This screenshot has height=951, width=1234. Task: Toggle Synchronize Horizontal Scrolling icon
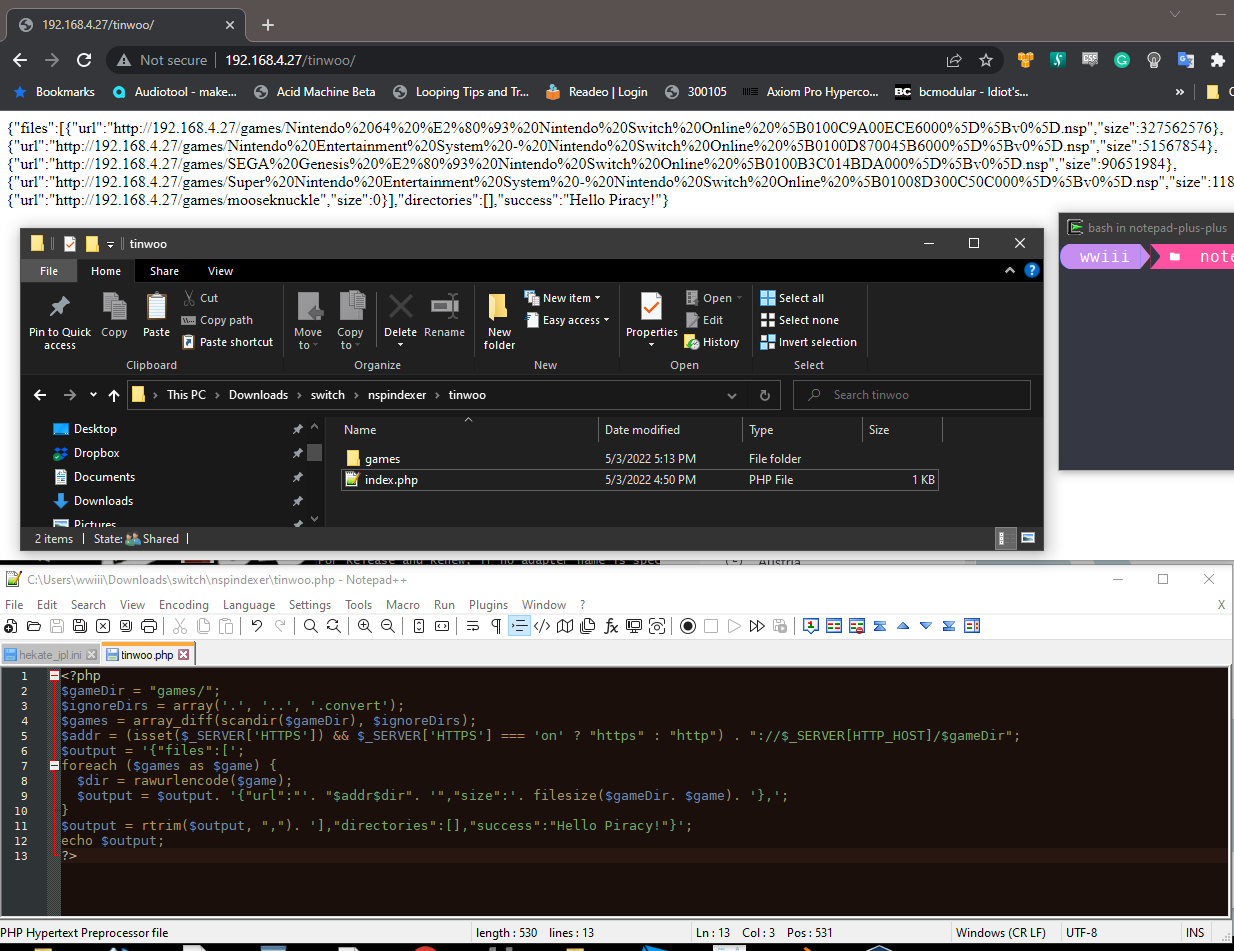[441, 626]
